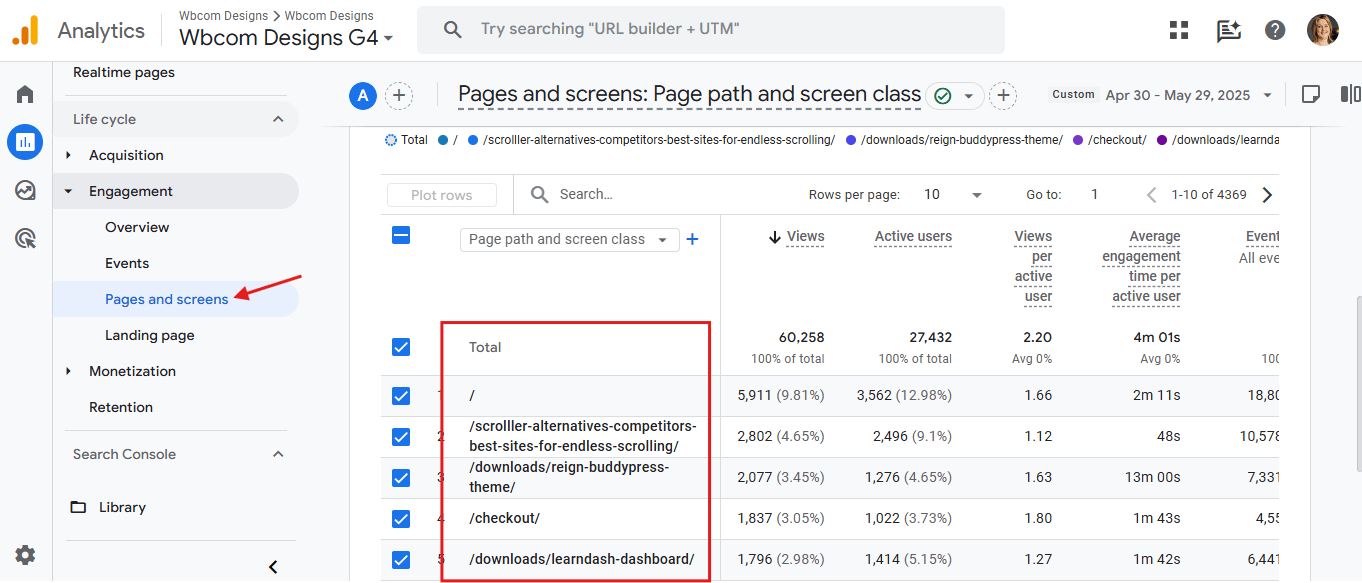Open the Insights notification icon
The height and width of the screenshot is (583, 1362).
[x=1227, y=30]
